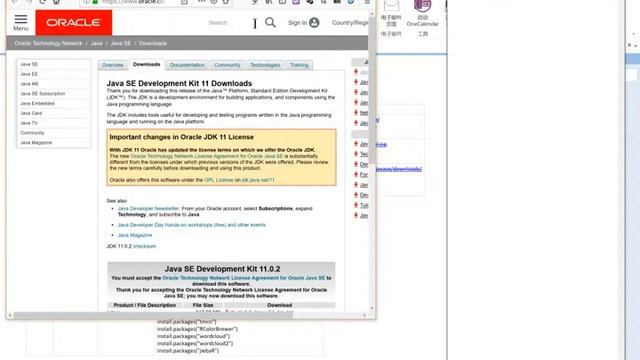Screen dimensions: 640x360
Task: Click the bookmark star in address bar
Action: tap(226, 2)
